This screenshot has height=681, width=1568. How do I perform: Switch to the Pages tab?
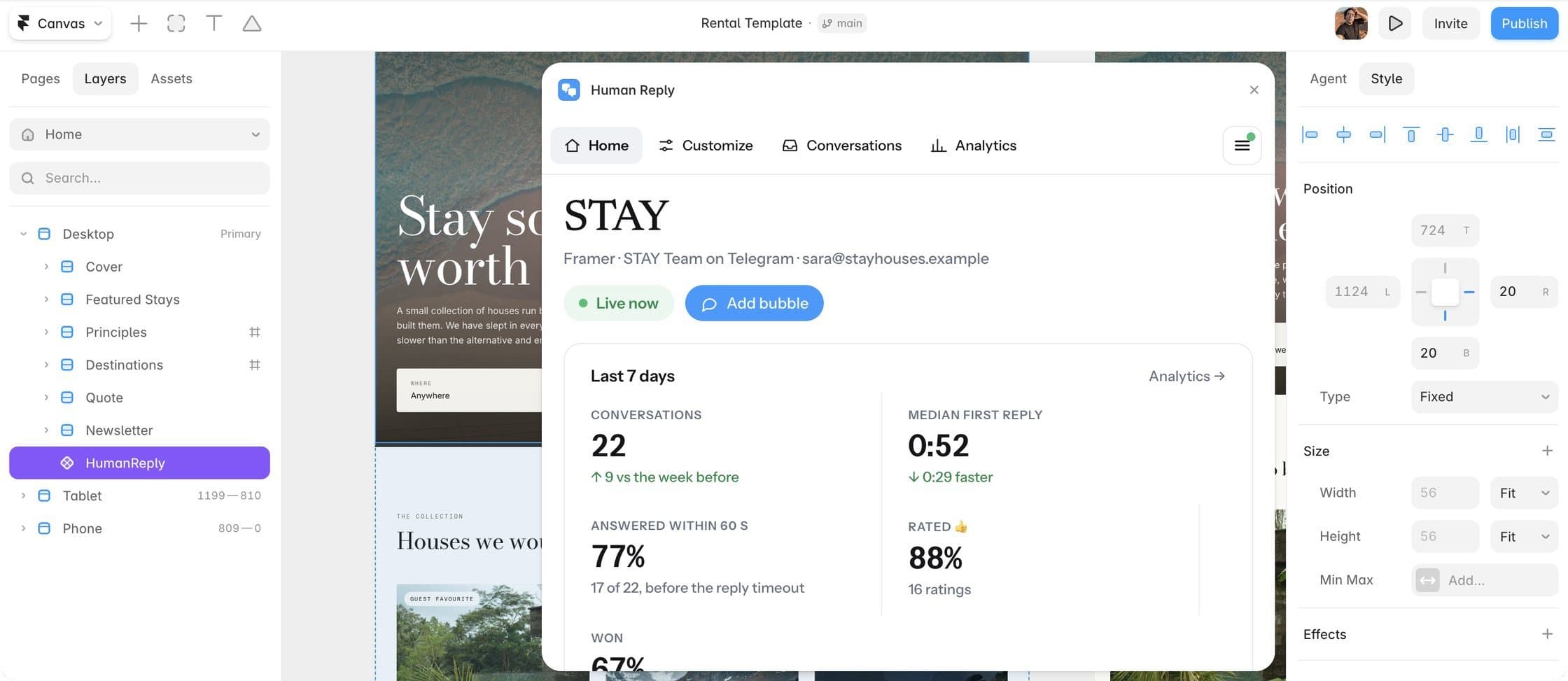coord(41,78)
